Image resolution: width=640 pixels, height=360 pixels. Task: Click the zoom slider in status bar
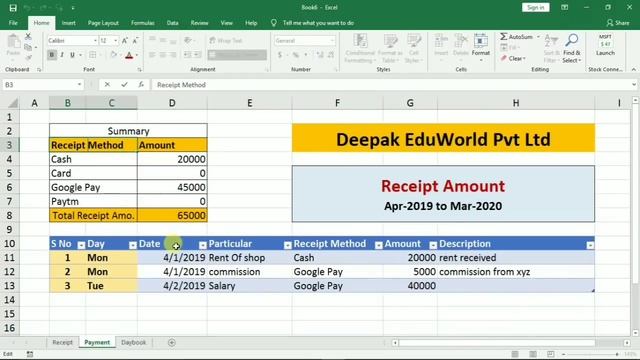[x=590, y=354]
